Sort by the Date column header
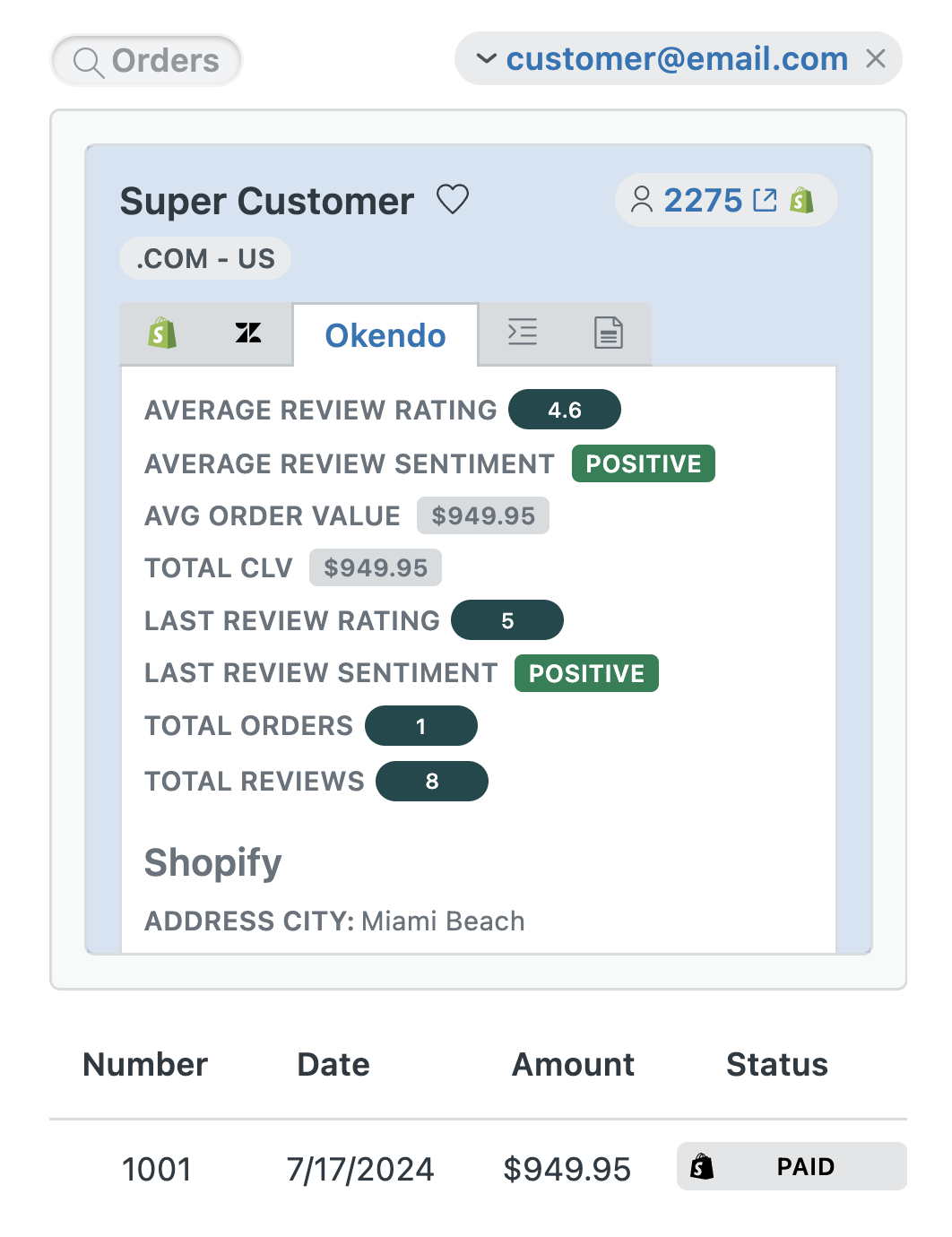Viewport: 952px width, 1237px height. click(333, 1064)
